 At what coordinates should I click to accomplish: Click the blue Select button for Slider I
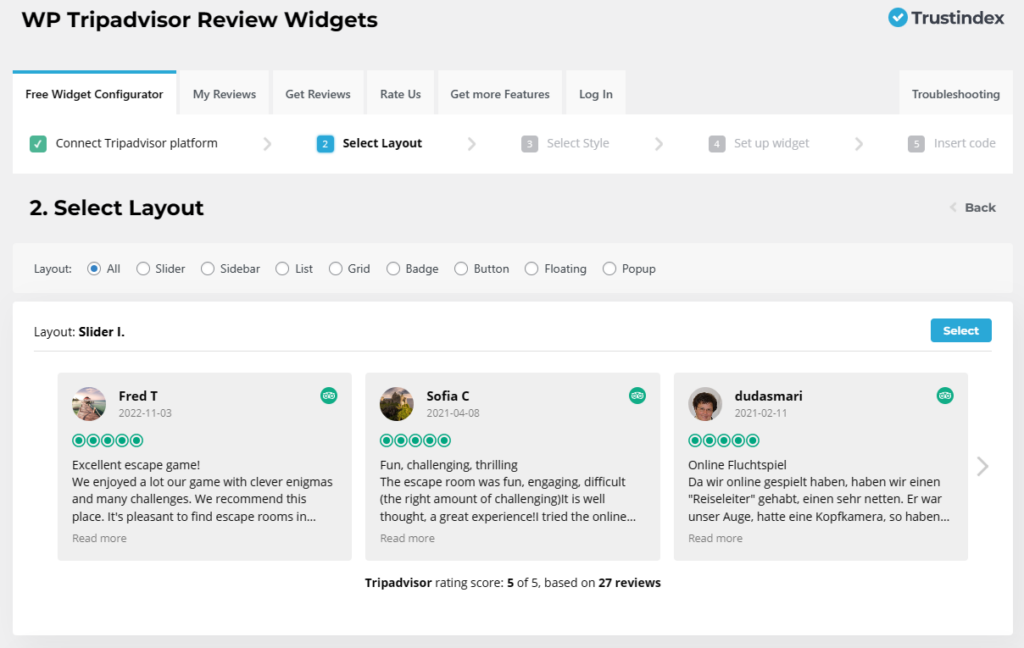coord(960,329)
